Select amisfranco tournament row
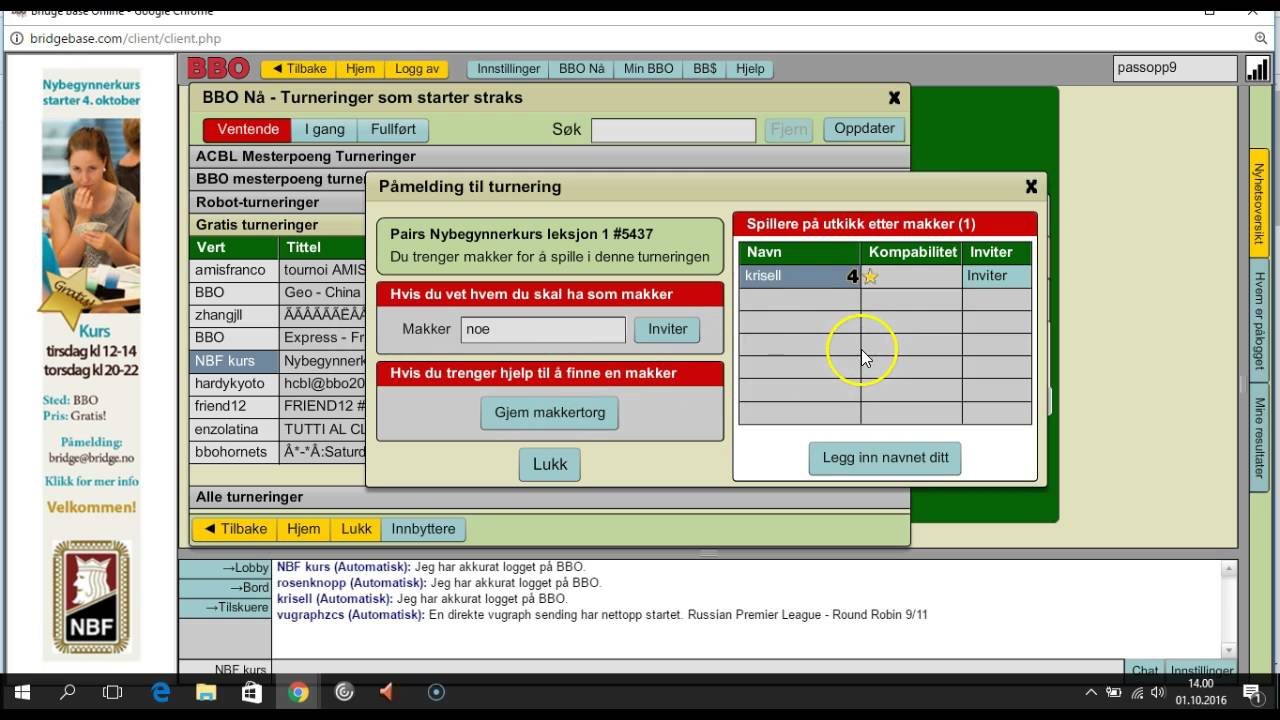The width and height of the screenshot is (1280, 720). click(278, 270)
